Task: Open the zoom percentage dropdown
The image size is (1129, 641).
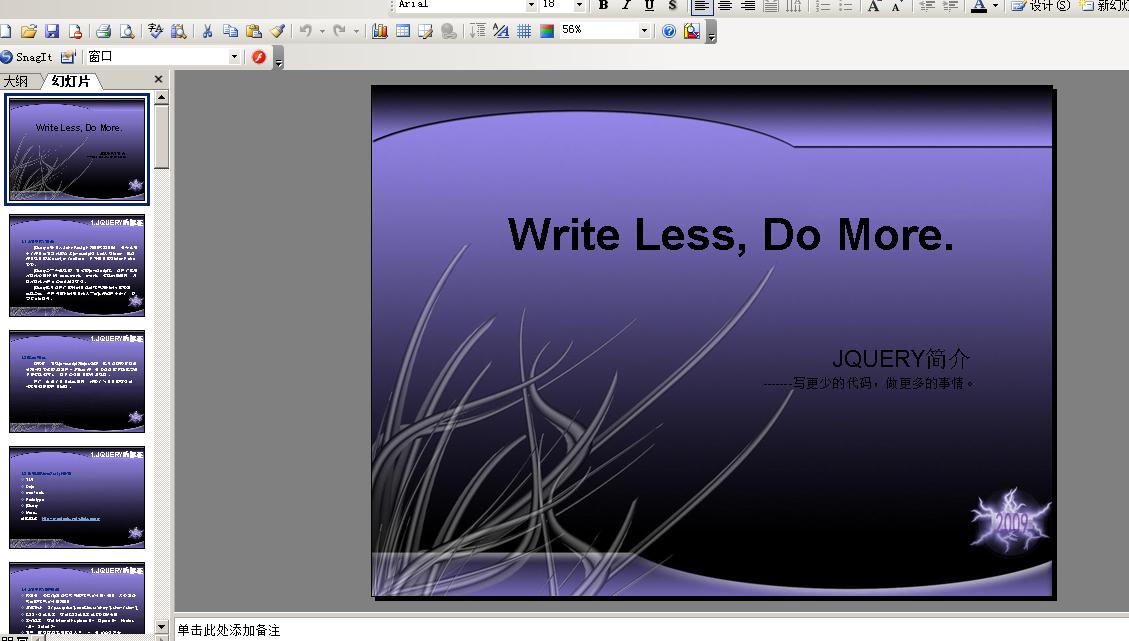Action: click(644, 30)
